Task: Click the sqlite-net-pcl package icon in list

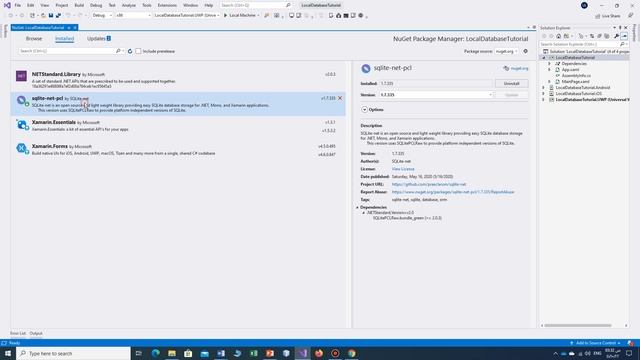Action: [22, 100]
